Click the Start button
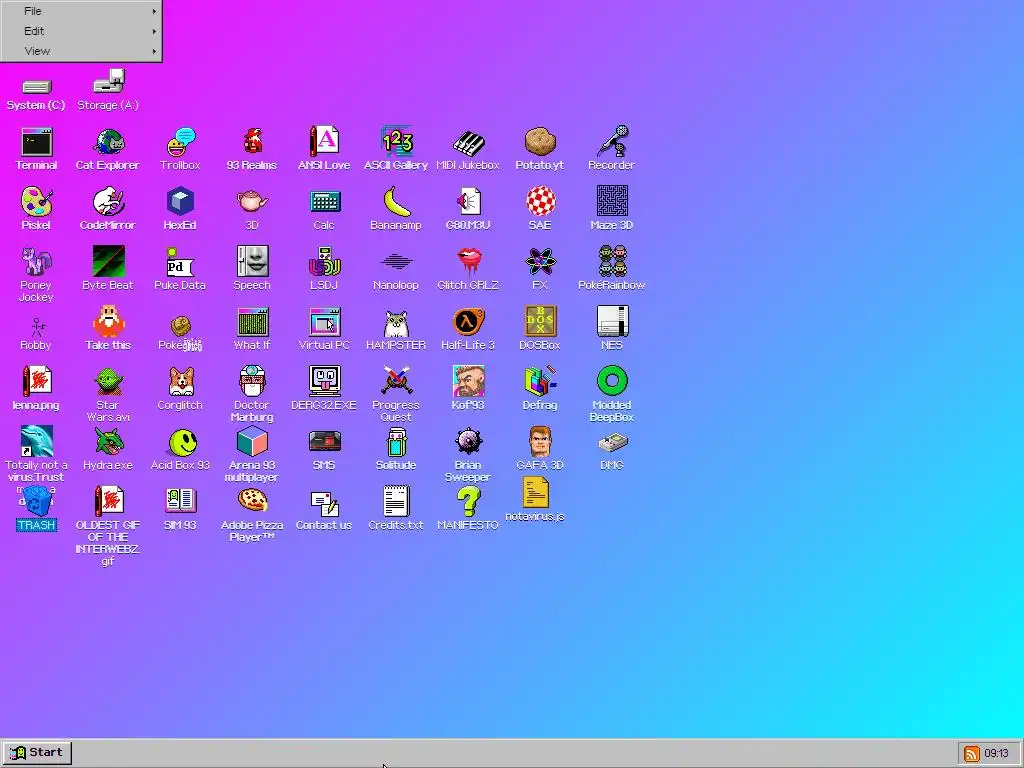The width and height of the screenshot is (1024, 768). [37, 752]
